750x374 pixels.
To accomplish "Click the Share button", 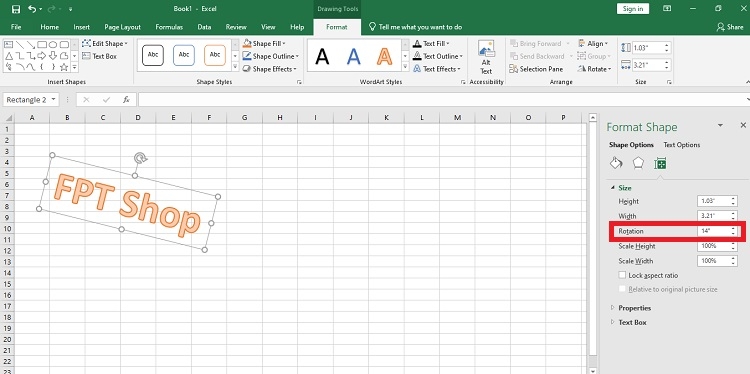I will (x=730, y=27).
